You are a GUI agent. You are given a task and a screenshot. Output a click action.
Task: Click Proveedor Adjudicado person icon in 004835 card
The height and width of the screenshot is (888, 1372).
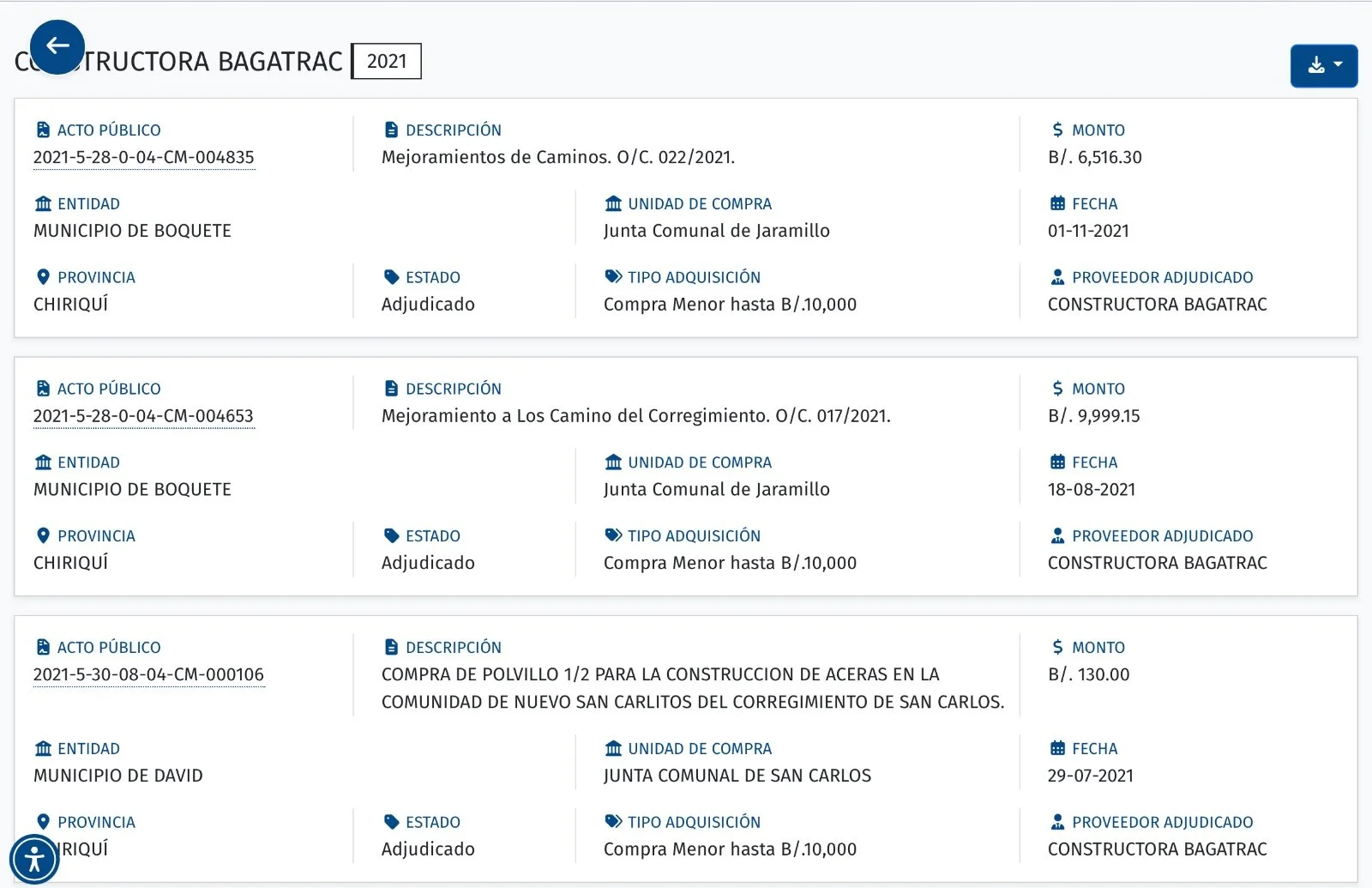point(1057,277)
